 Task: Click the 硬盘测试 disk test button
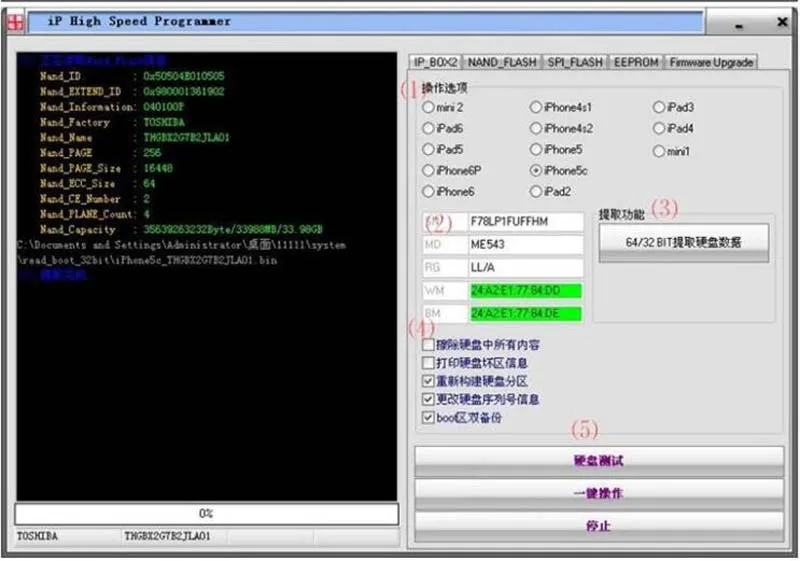599,461
